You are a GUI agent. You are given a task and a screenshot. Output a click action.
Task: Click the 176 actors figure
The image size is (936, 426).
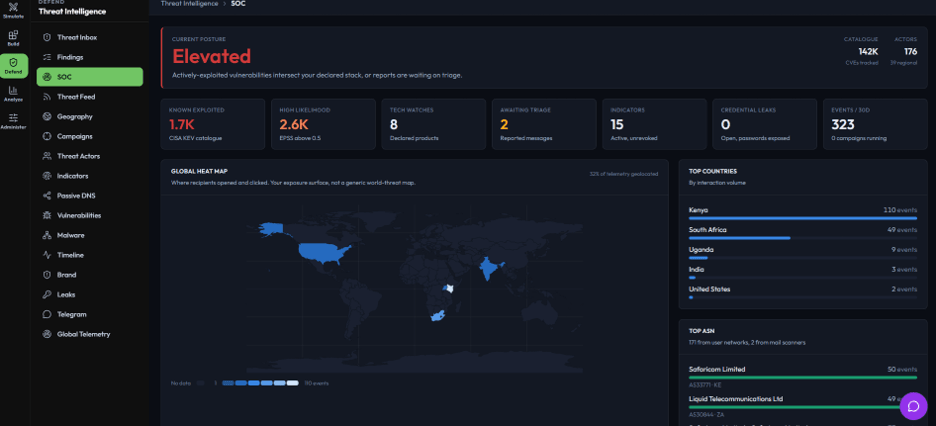click(910, 52)
